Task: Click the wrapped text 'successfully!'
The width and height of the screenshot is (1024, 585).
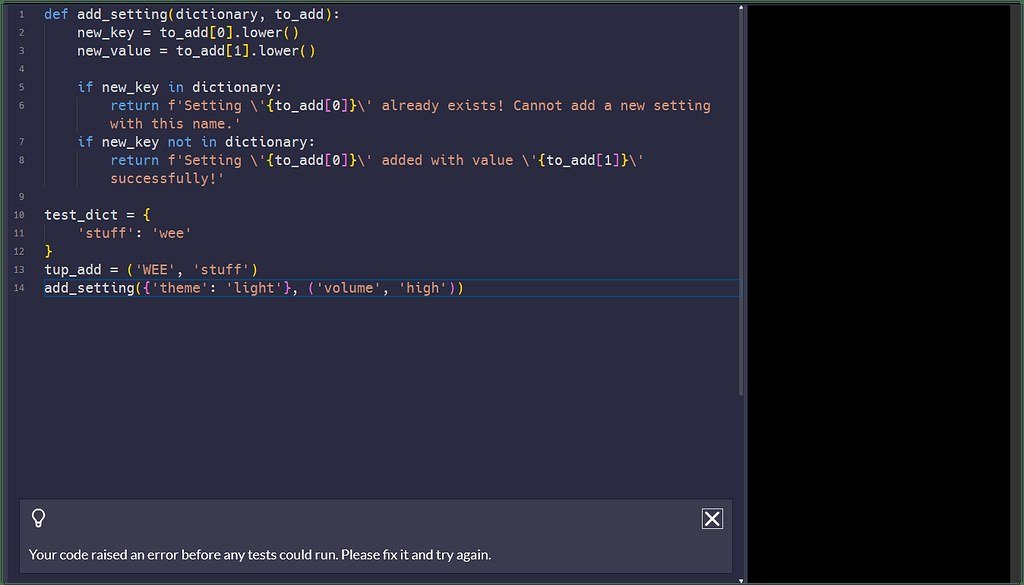Action: [167, 178]
